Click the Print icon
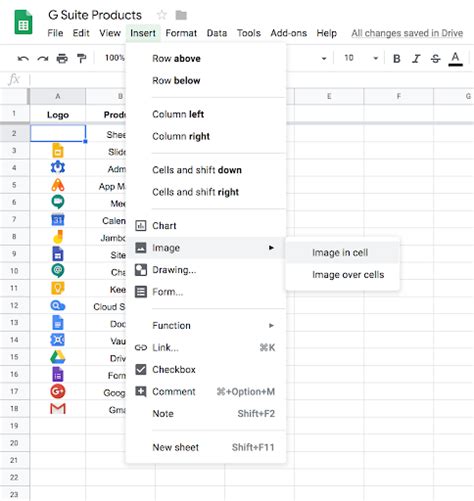The height and width of the screenshot is (501, 474). 62,59
